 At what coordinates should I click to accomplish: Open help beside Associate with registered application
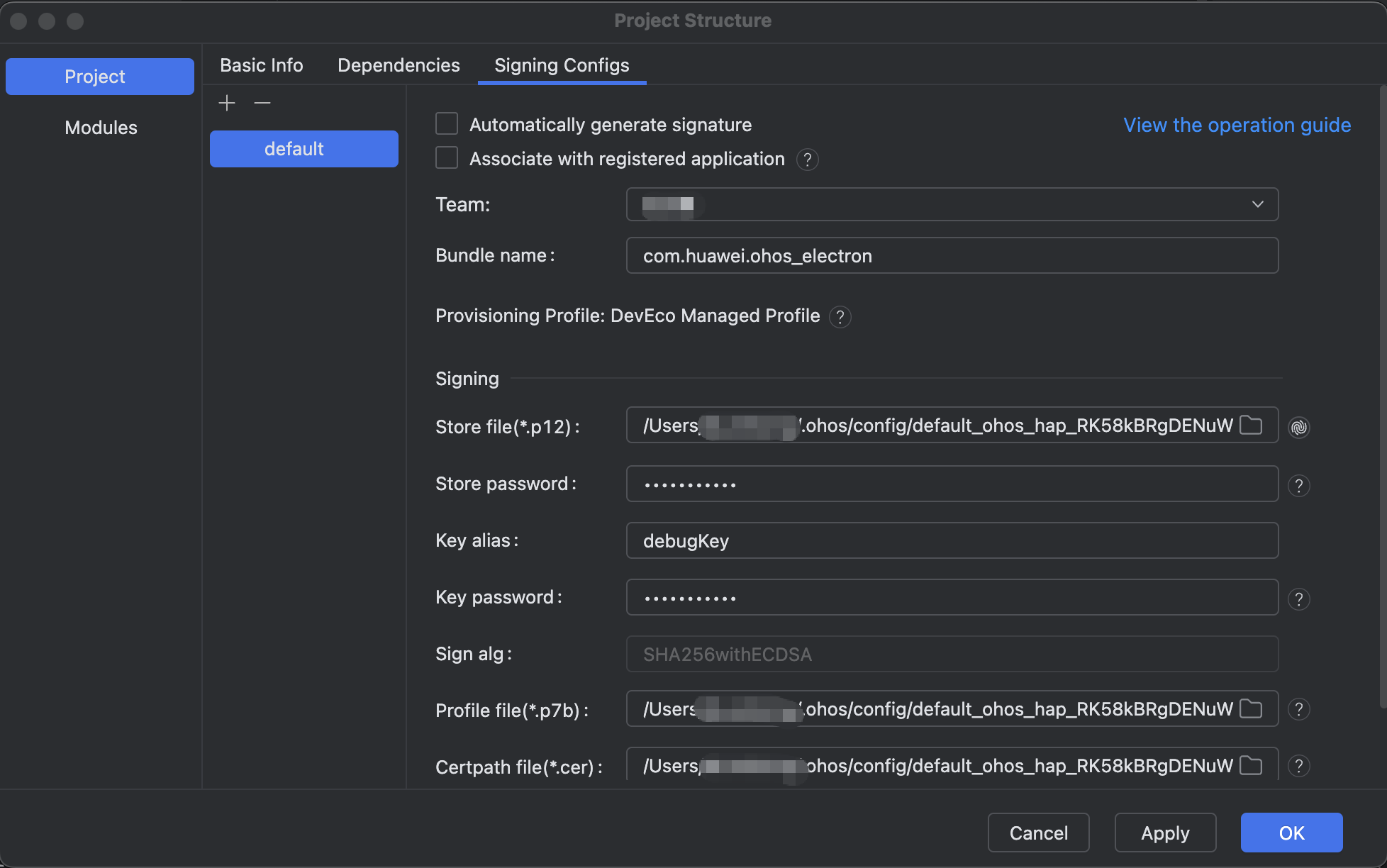(807, 160)
